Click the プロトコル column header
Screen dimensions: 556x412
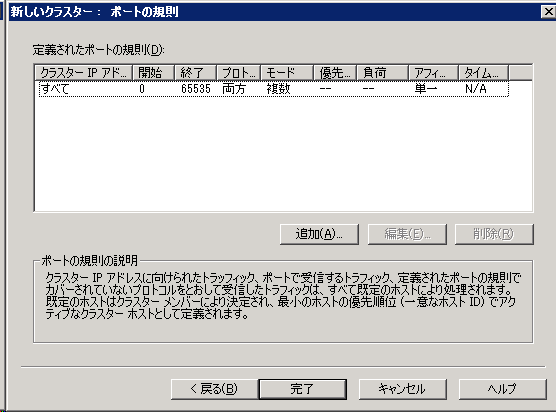pos(238,73)
